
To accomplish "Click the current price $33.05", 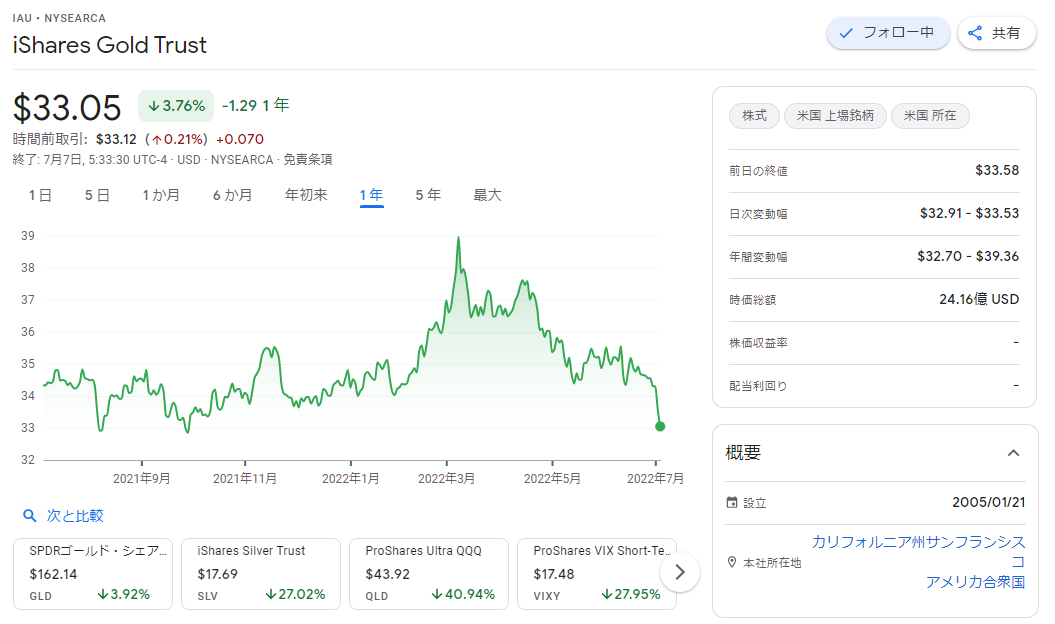I will click(67, 108).
